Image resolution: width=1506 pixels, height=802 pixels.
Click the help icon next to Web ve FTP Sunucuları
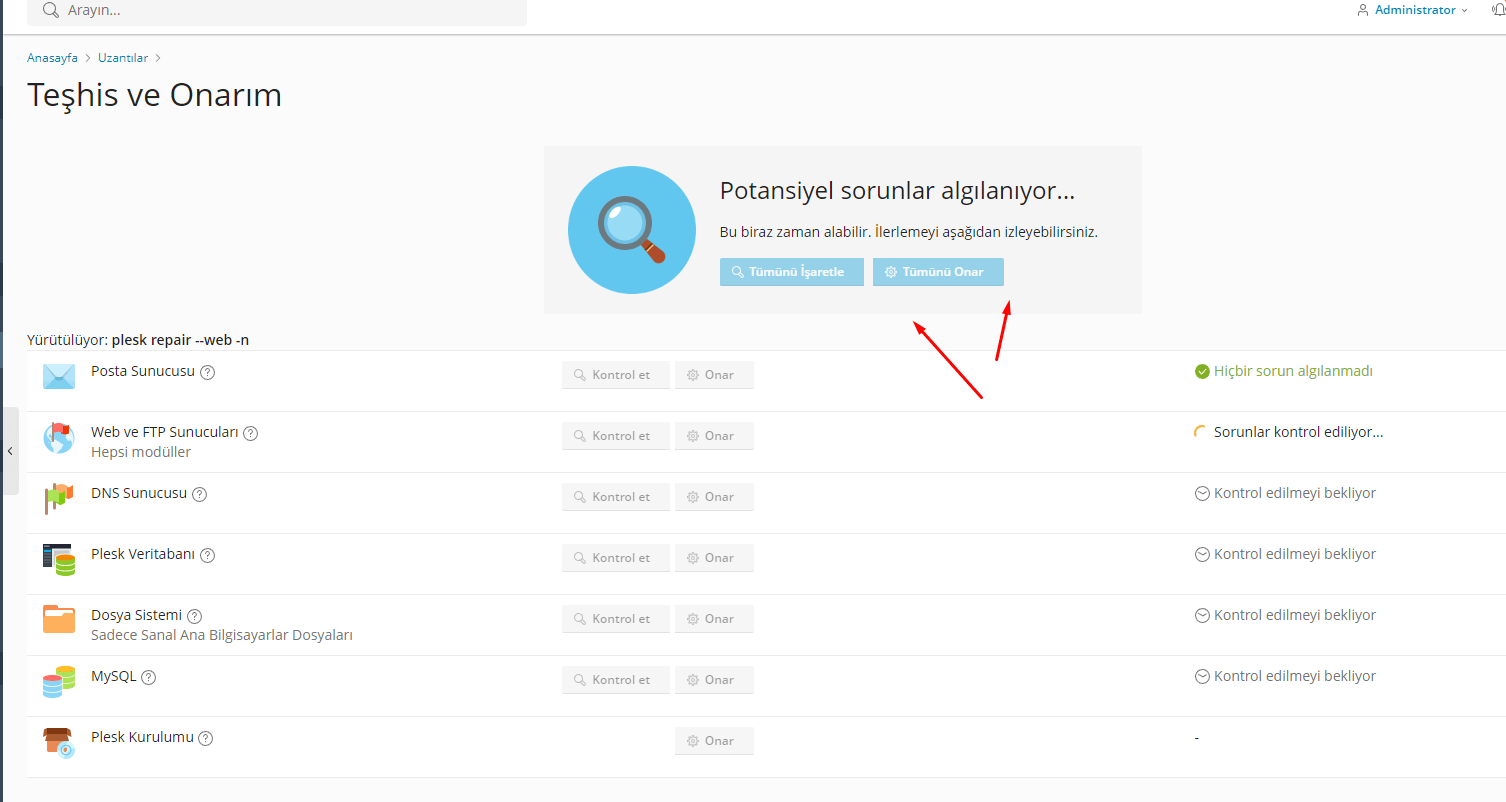[251, 433]
